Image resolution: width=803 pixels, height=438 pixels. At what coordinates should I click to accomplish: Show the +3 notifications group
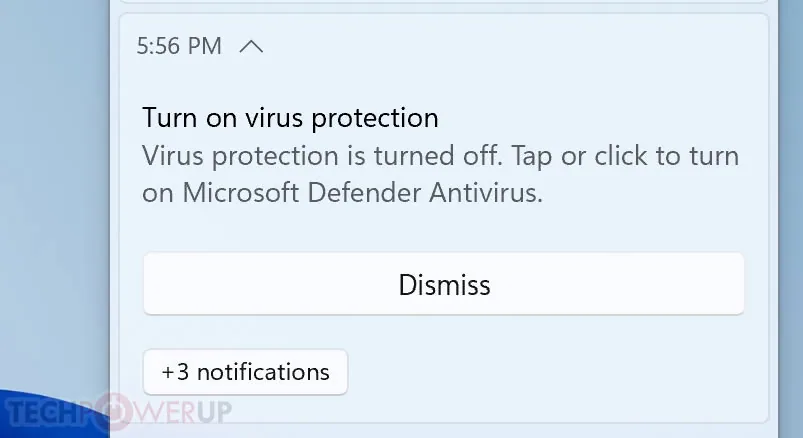click(x=245, y=372)
